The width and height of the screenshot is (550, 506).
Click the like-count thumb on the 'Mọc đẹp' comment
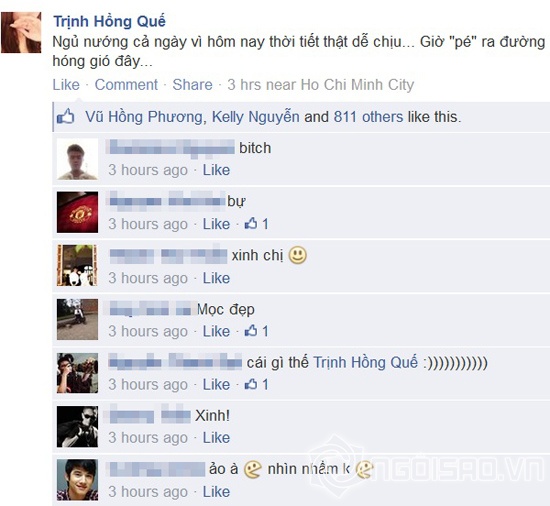(251, 331)
